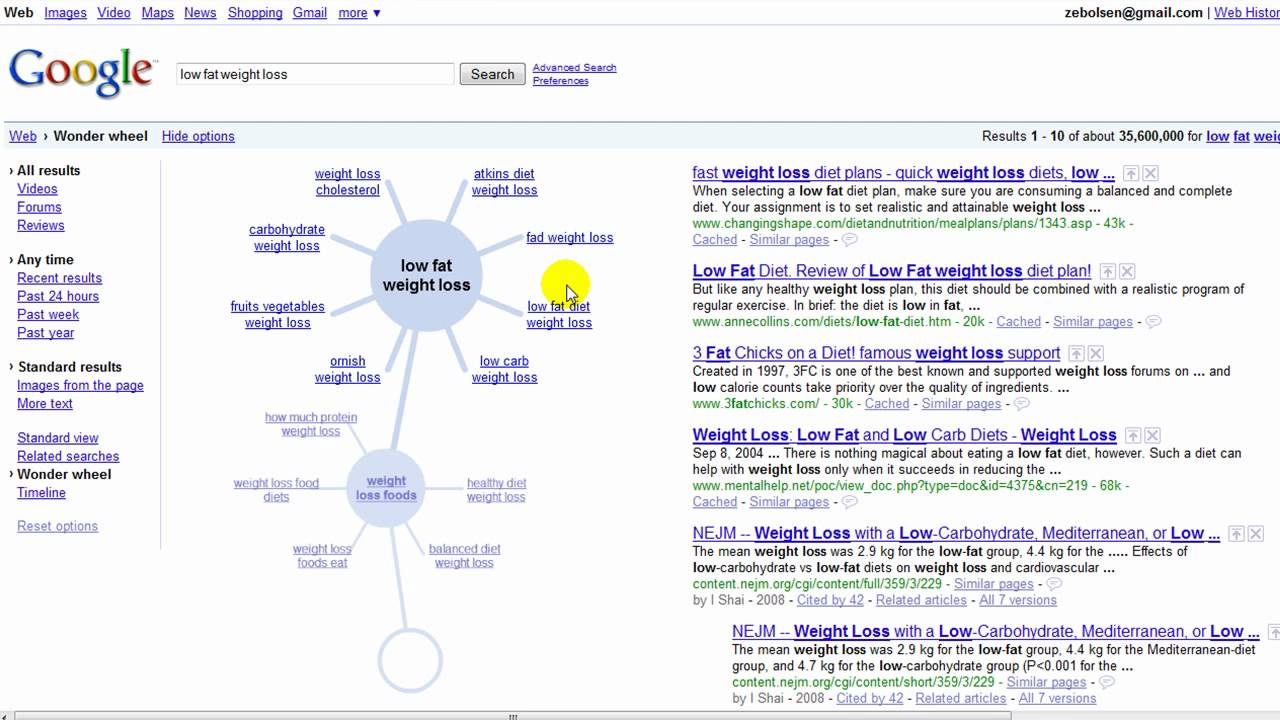Show Recent results in sidebar

59,278
